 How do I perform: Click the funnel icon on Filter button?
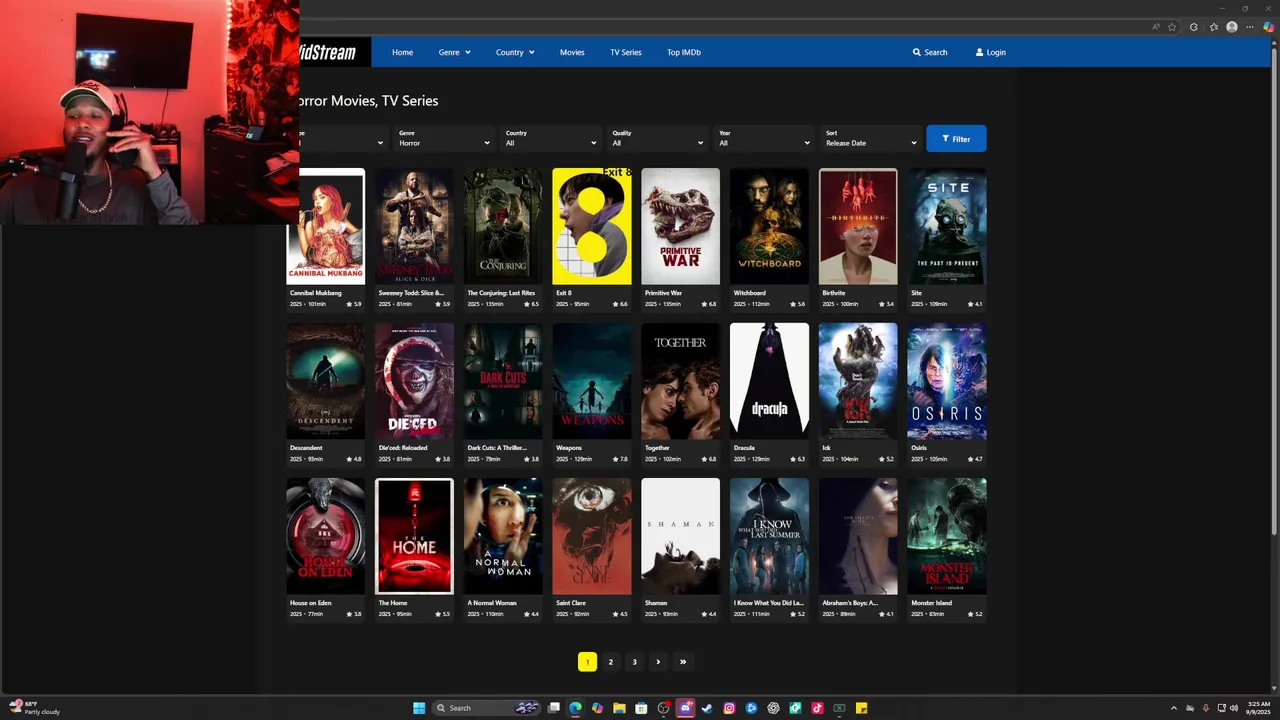(x=946, y=139)
